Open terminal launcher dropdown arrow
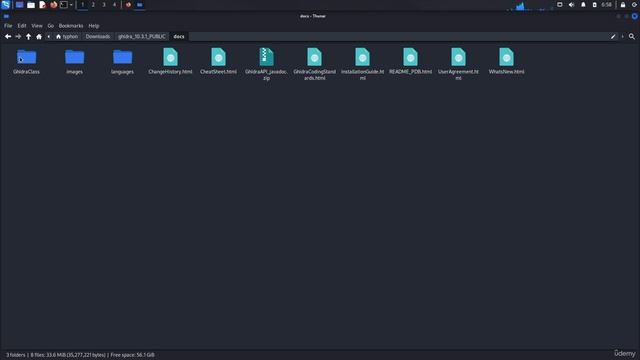640x360 pixels. [71, 5]
